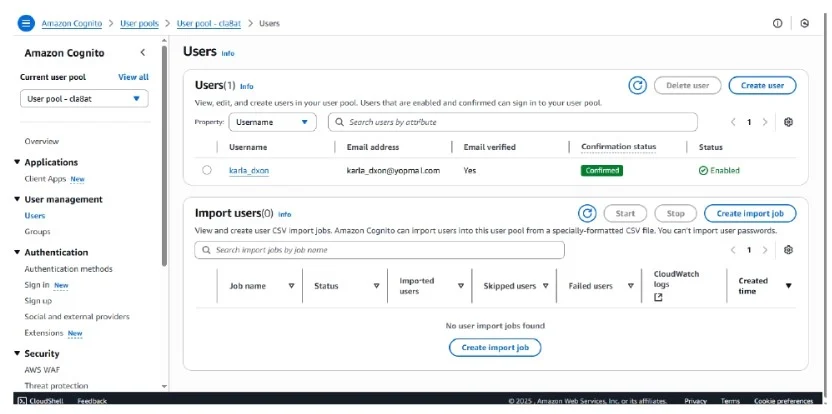Sort by Created time column
Viewport: 832px width, 414px height.
point(788,286)
